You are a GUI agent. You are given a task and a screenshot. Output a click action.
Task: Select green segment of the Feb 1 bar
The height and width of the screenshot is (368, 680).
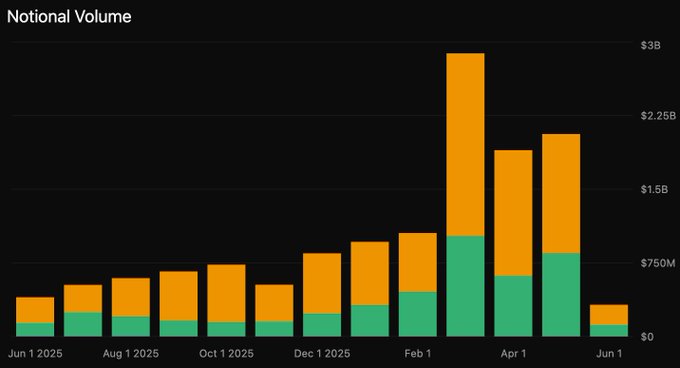point(418,314)
